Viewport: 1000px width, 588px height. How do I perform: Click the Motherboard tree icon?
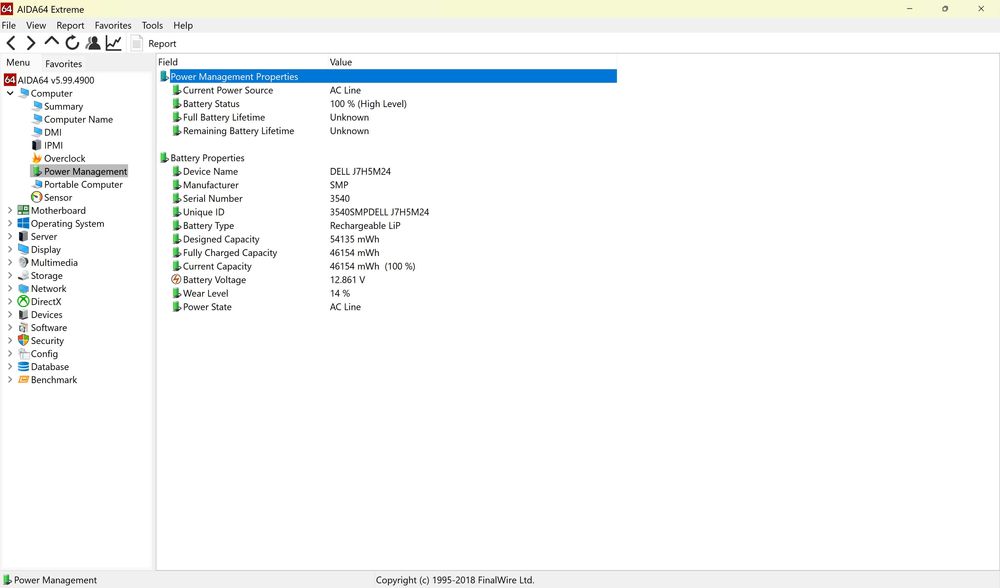24,210
